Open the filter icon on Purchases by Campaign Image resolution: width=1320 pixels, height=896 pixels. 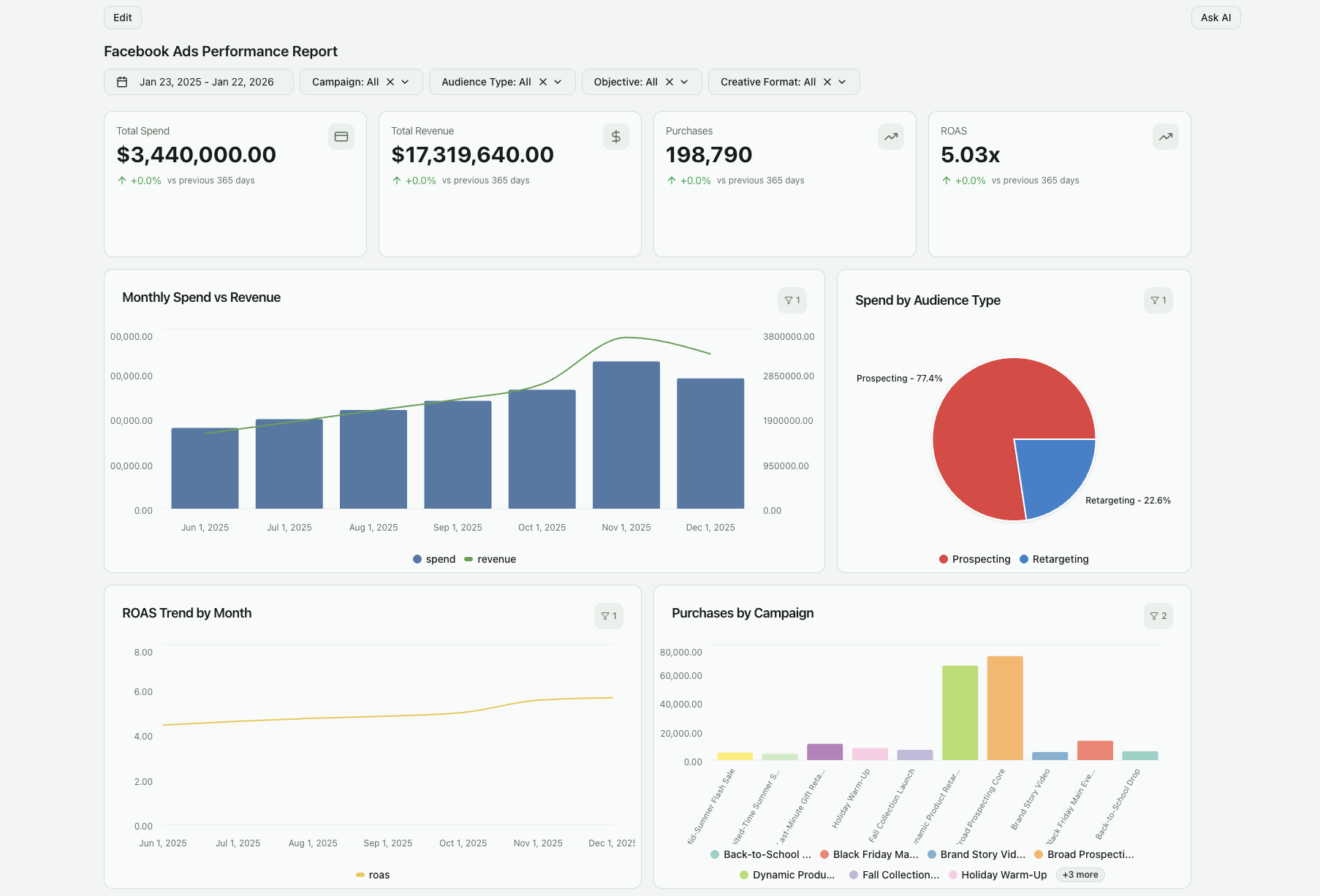pyautogui.click(x=1158, y=615)
